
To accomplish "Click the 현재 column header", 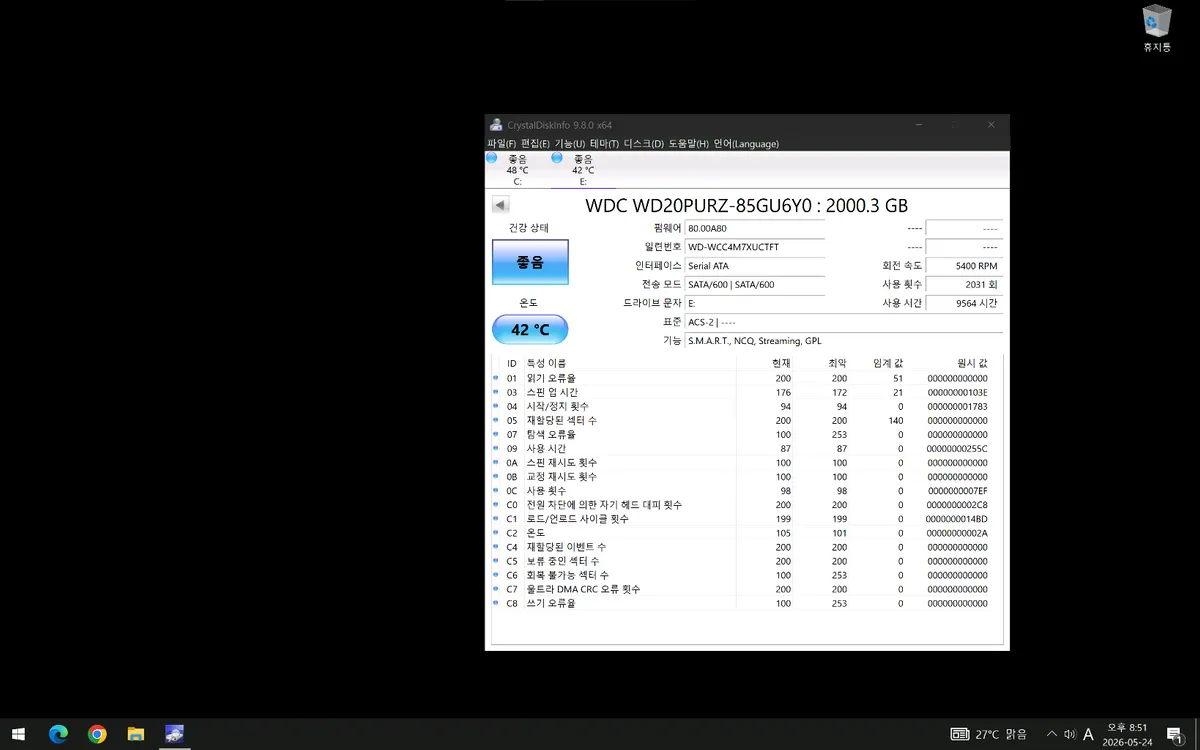I will point(781,363).
